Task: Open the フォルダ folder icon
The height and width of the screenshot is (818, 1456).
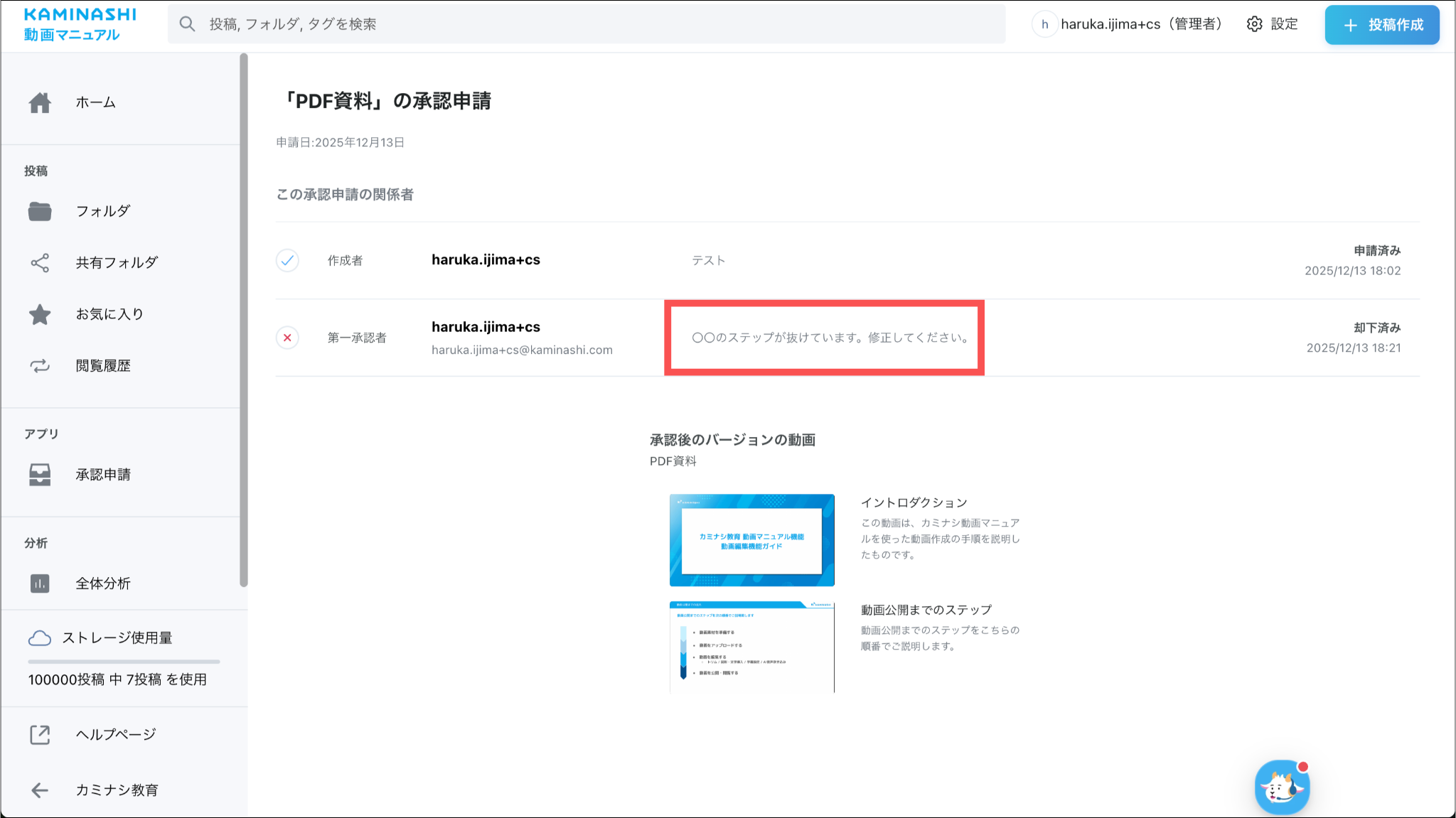Action: point(40,211)
